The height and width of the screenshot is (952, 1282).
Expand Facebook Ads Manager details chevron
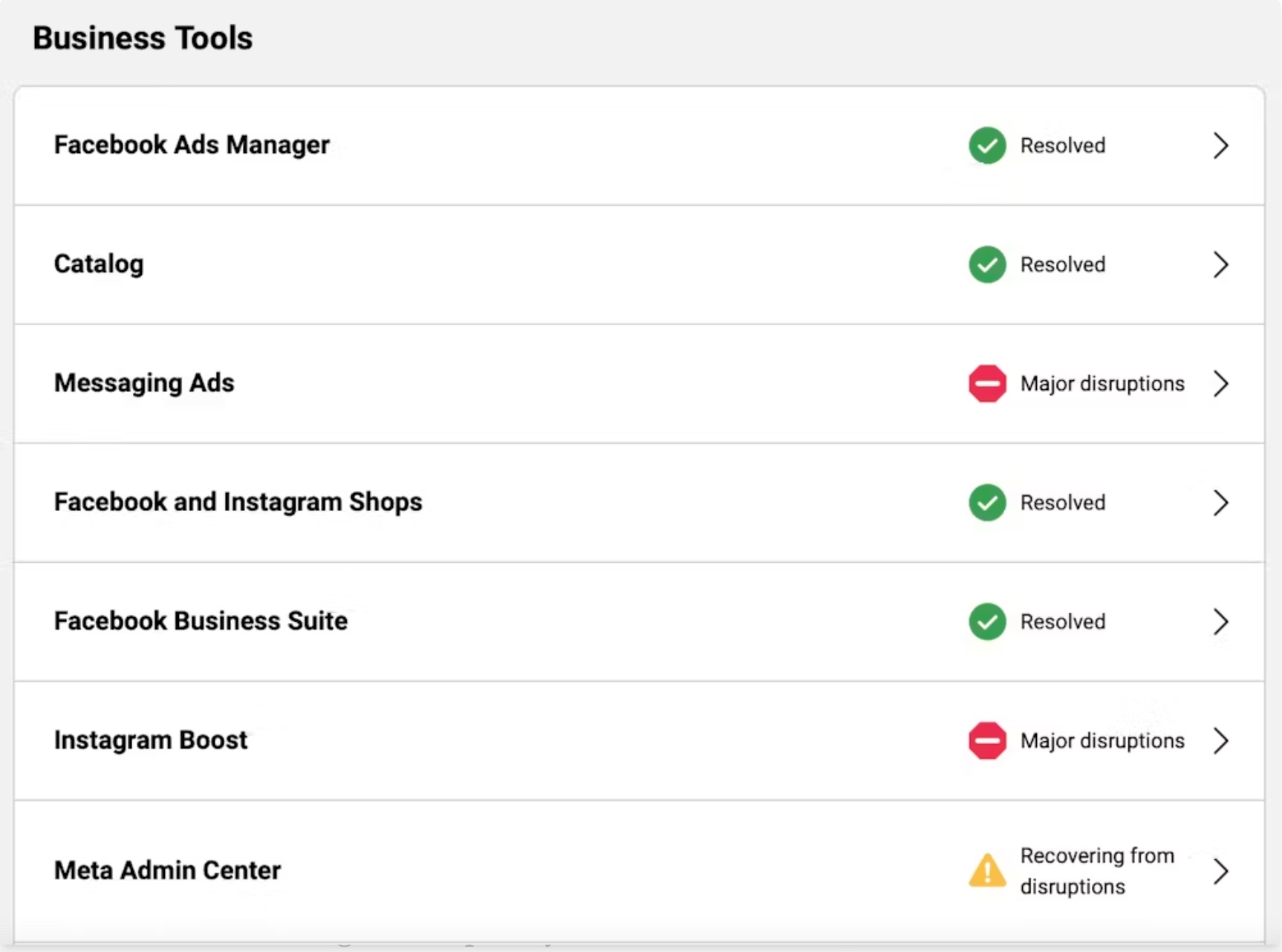1220,146
